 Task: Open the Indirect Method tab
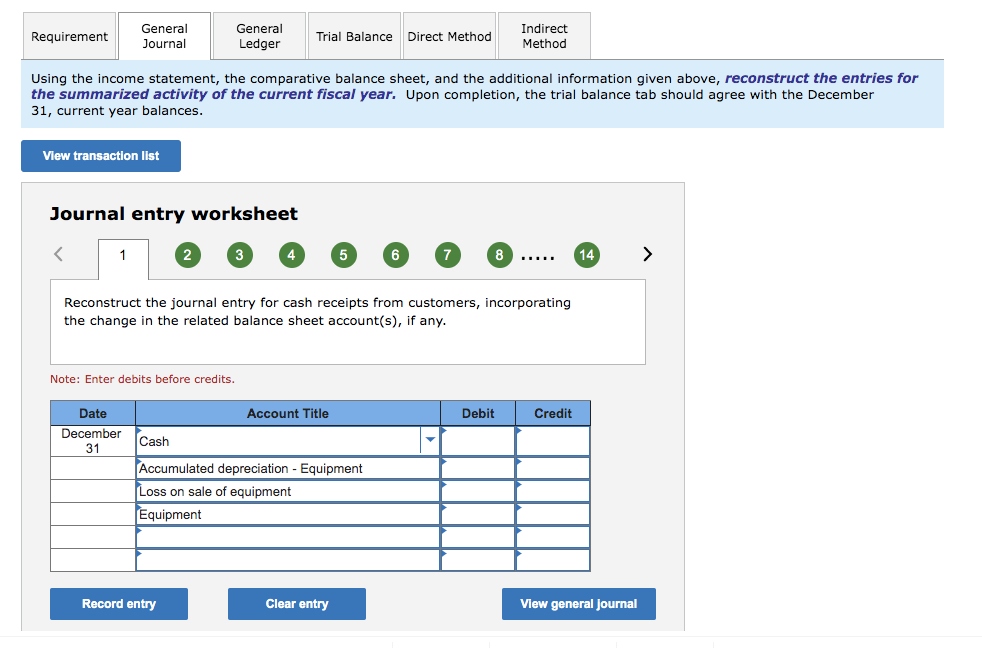544,36
